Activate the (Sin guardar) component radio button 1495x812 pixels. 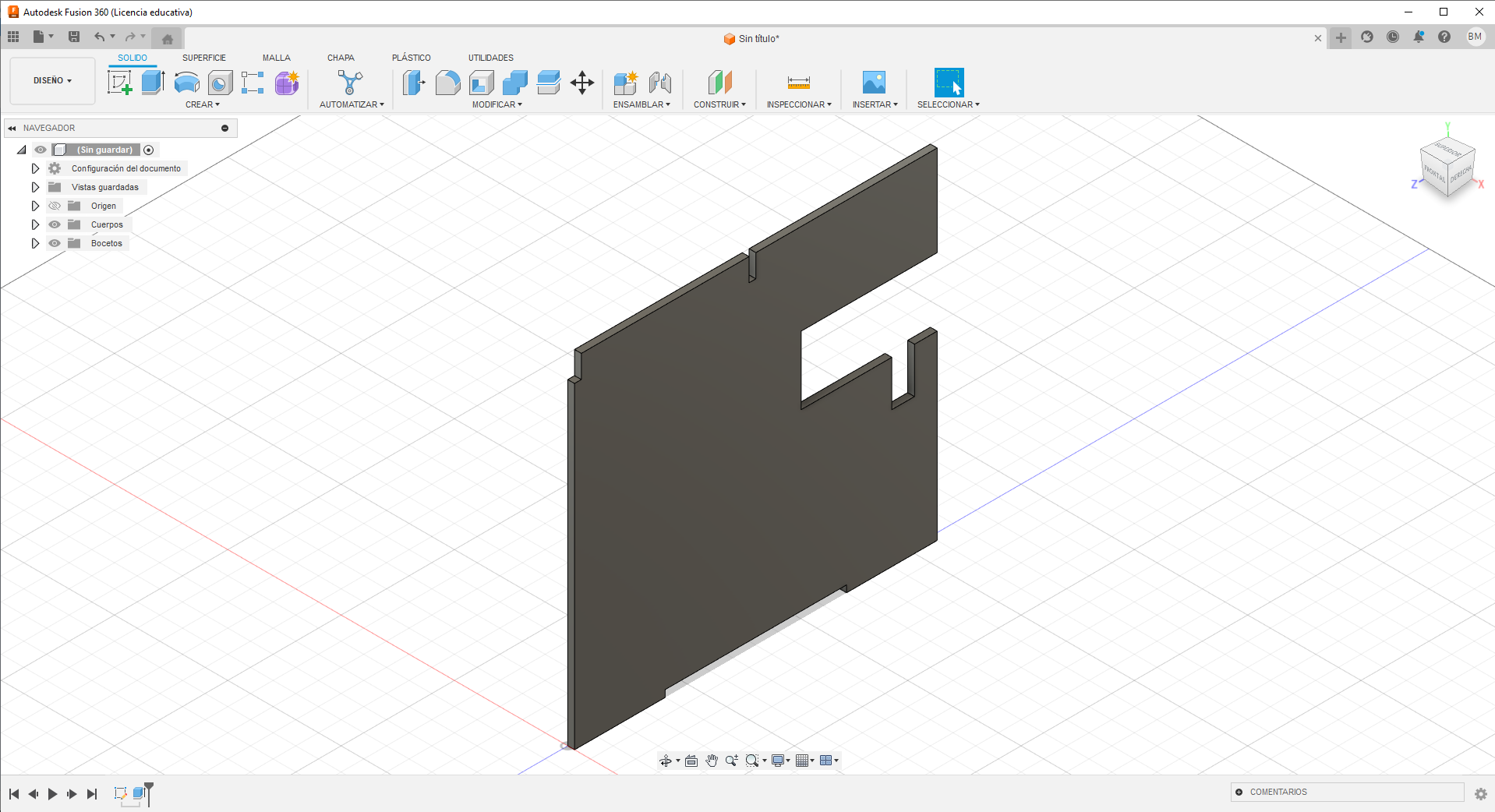149,150
